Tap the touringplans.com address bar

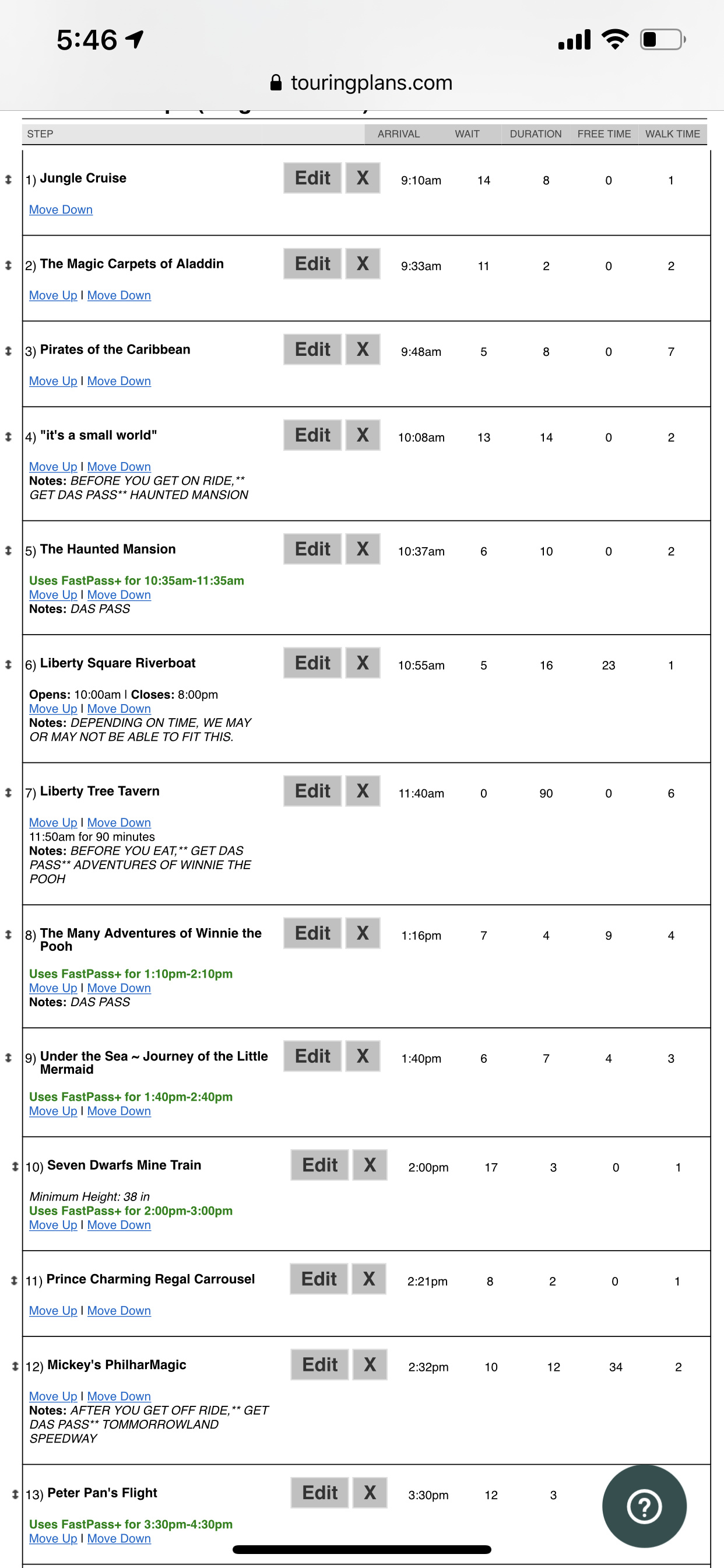coord(362,83)
